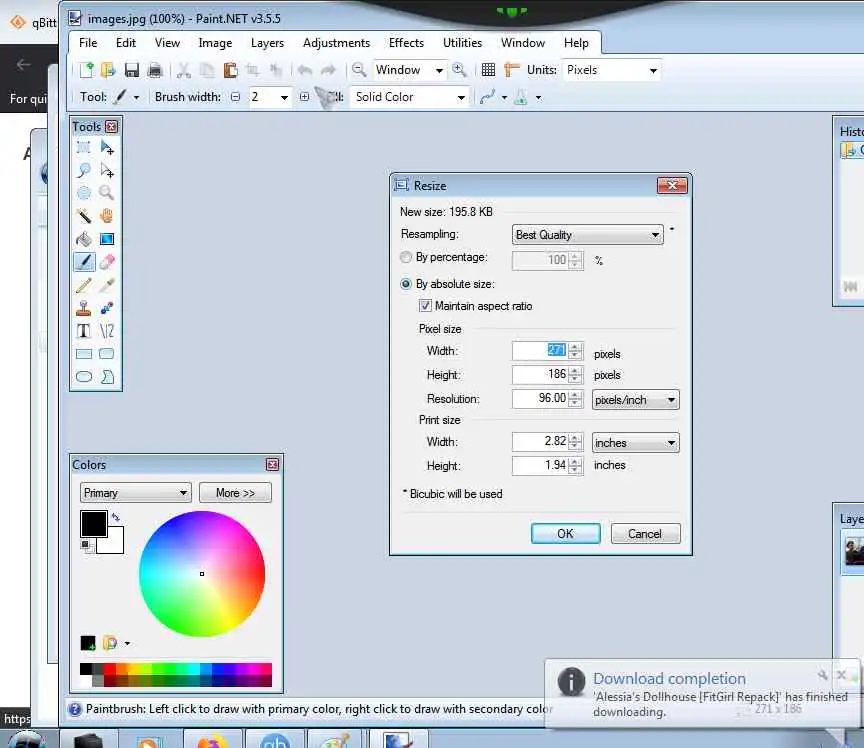864x748 pixels.
Task: Select the Eraser tool
Action: point(107,262)
